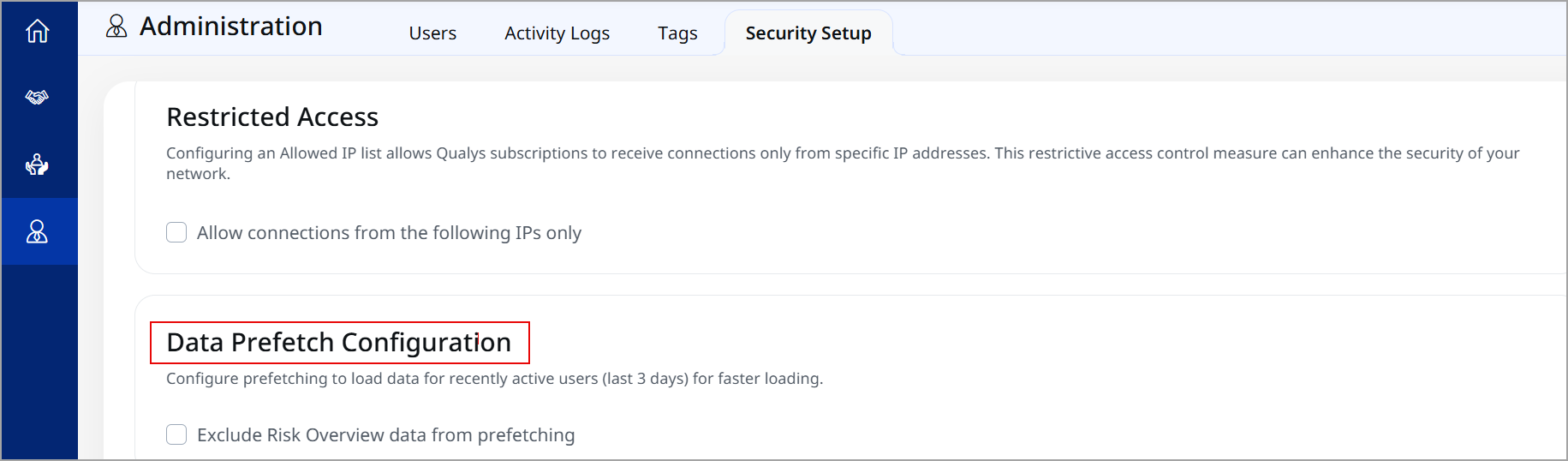Click 'Configure prefetching to load data' description
Viewport: 1568px width, 461px height.
tap(494, 378)
